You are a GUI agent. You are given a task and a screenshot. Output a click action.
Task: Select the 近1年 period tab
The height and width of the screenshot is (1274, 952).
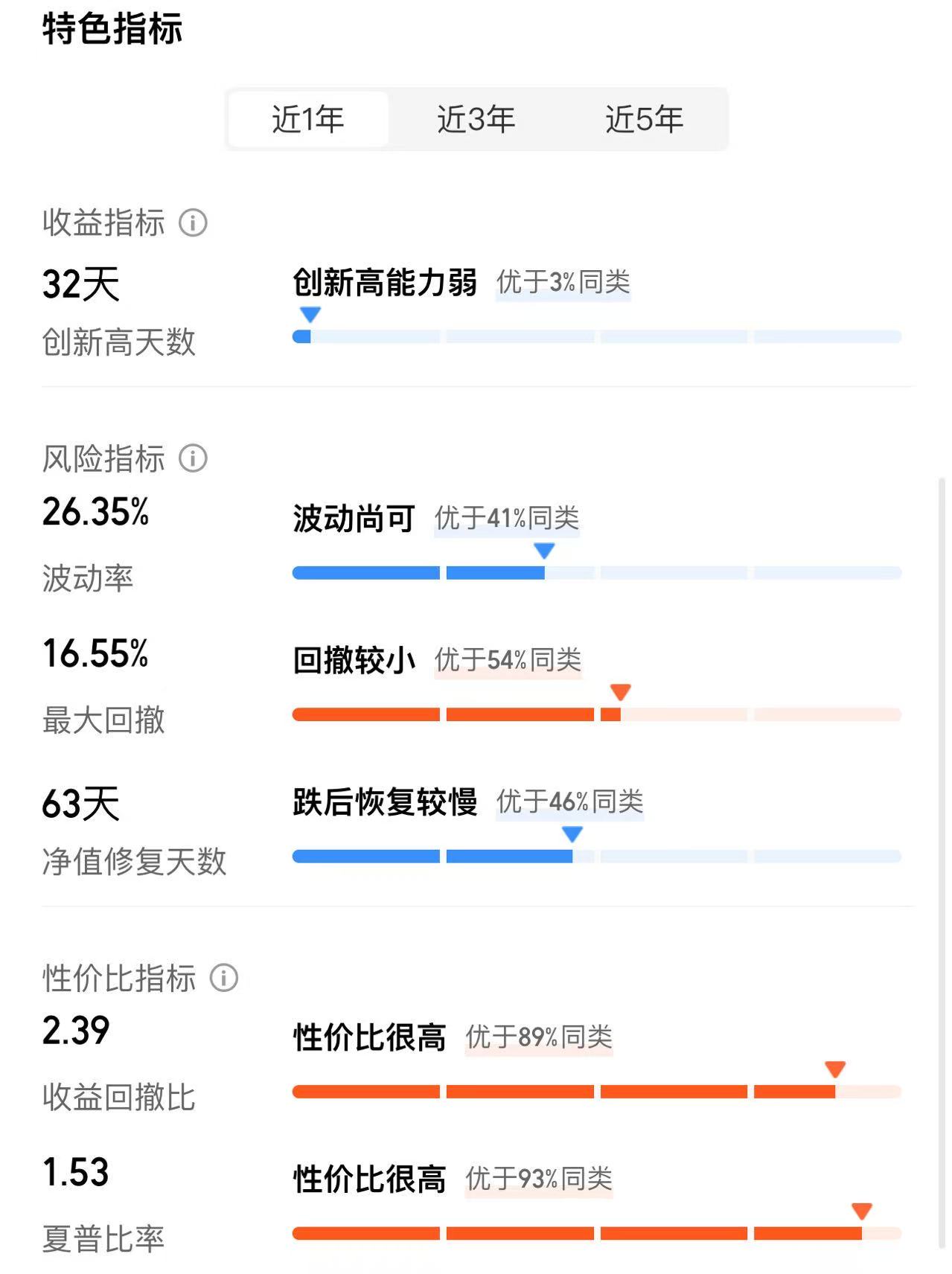pyautogui.click(x=308, y=119)
